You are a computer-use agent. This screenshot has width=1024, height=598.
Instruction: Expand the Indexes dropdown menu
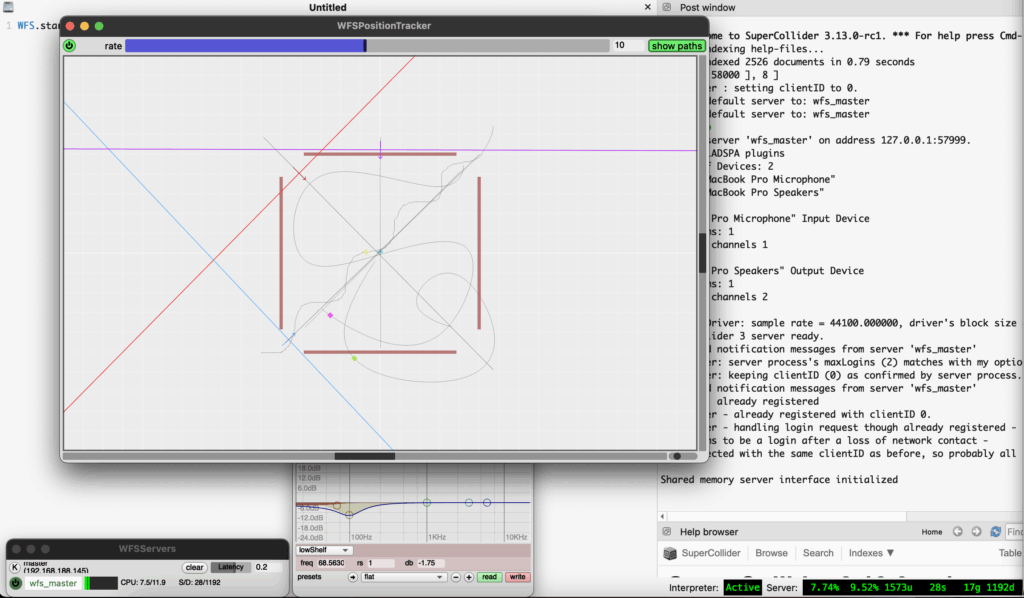(x=871, y=553)
